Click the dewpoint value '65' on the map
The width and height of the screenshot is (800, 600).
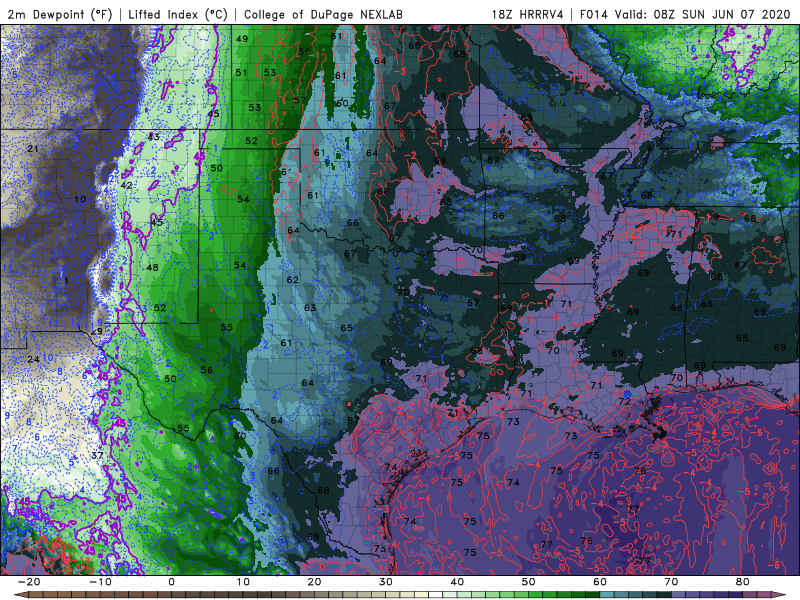(x=346, y=328)
